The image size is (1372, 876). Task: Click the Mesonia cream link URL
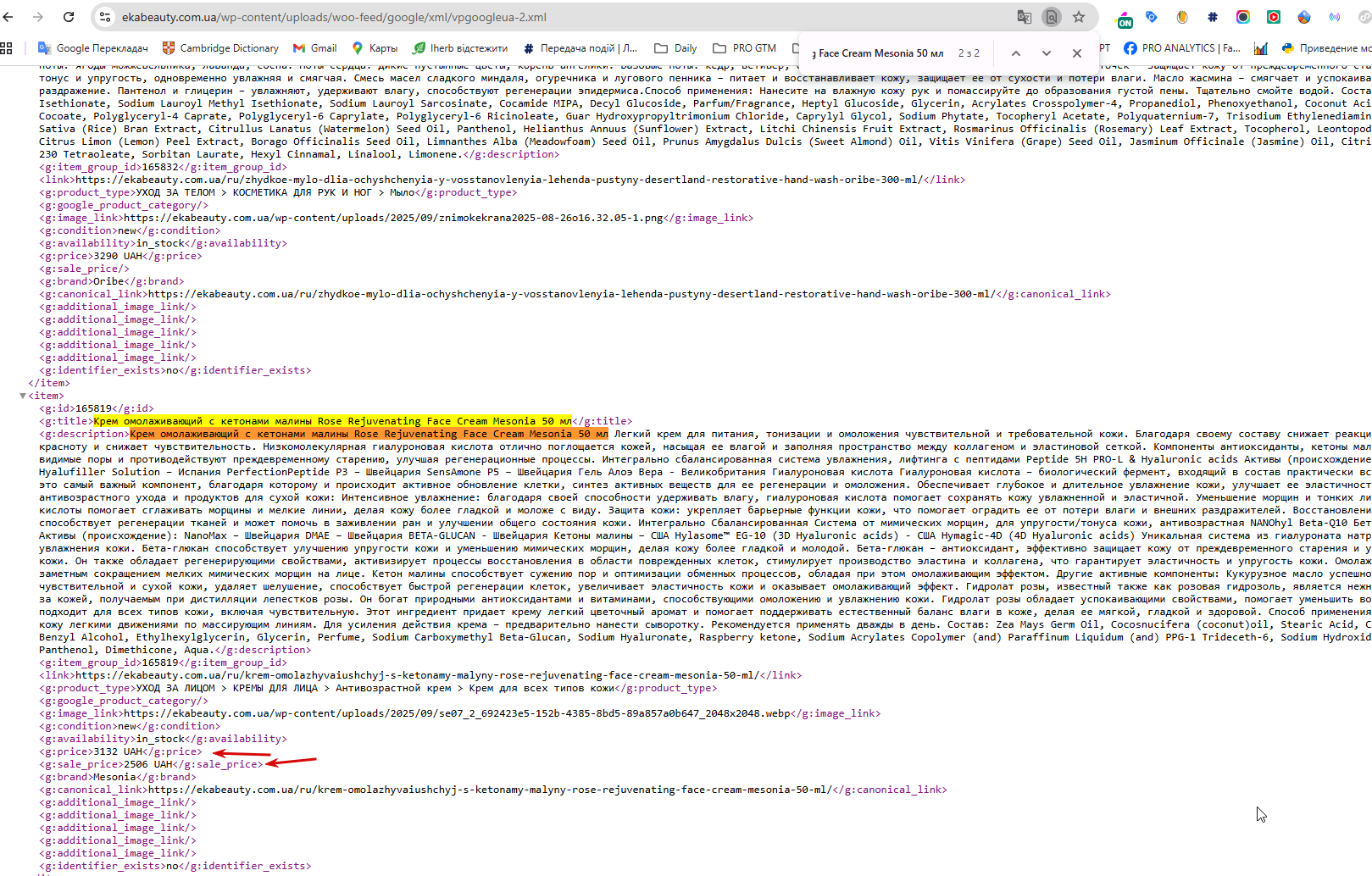417,675
